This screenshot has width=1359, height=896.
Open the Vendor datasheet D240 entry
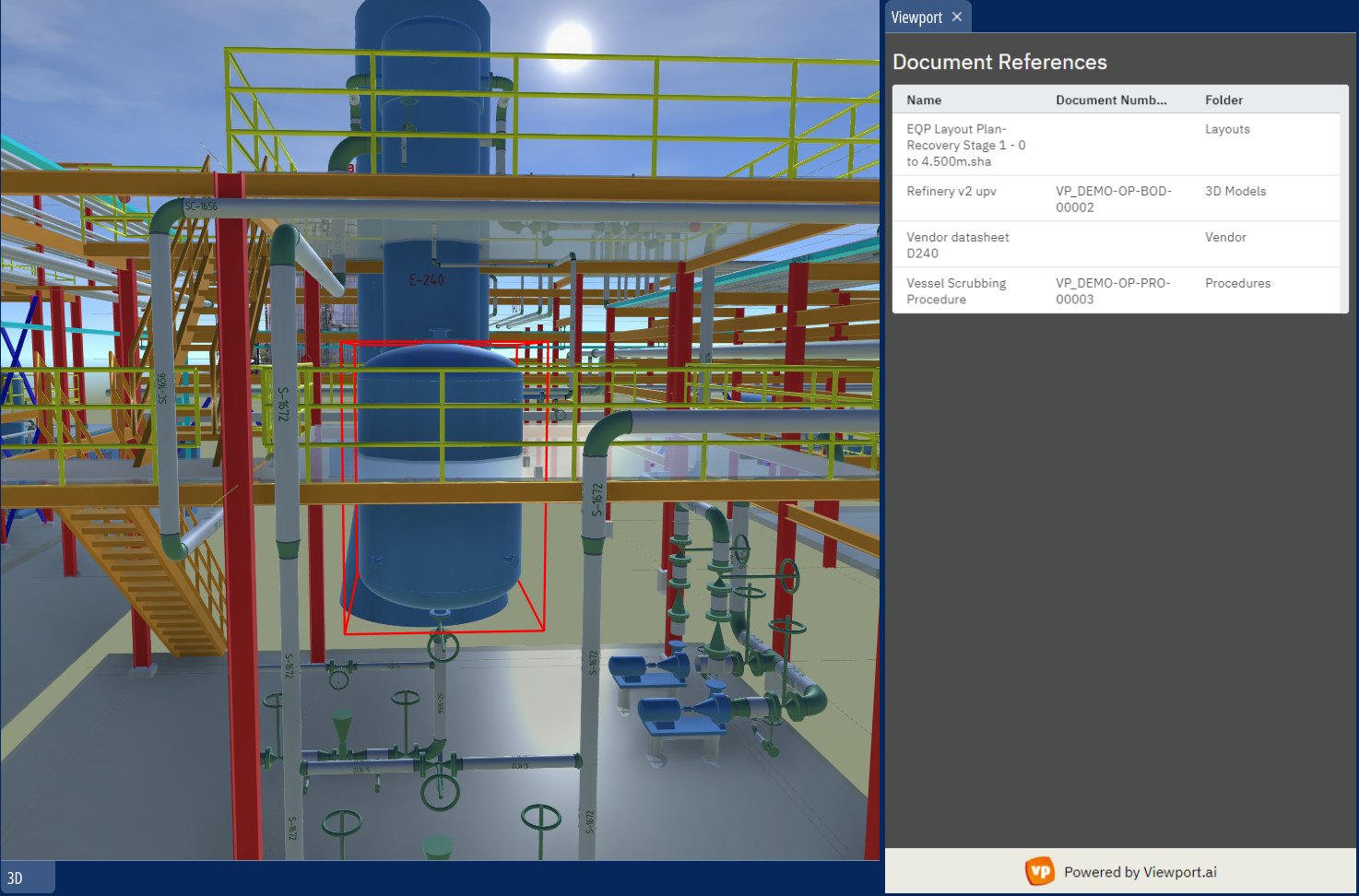coord(958,244)
